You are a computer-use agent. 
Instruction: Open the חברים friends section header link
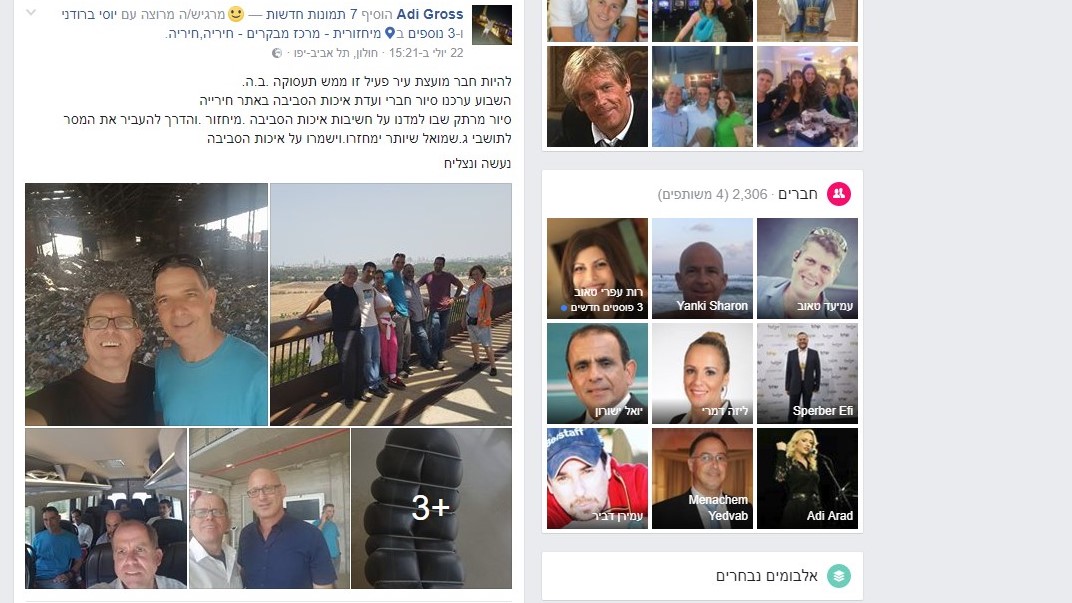(798, 194)
